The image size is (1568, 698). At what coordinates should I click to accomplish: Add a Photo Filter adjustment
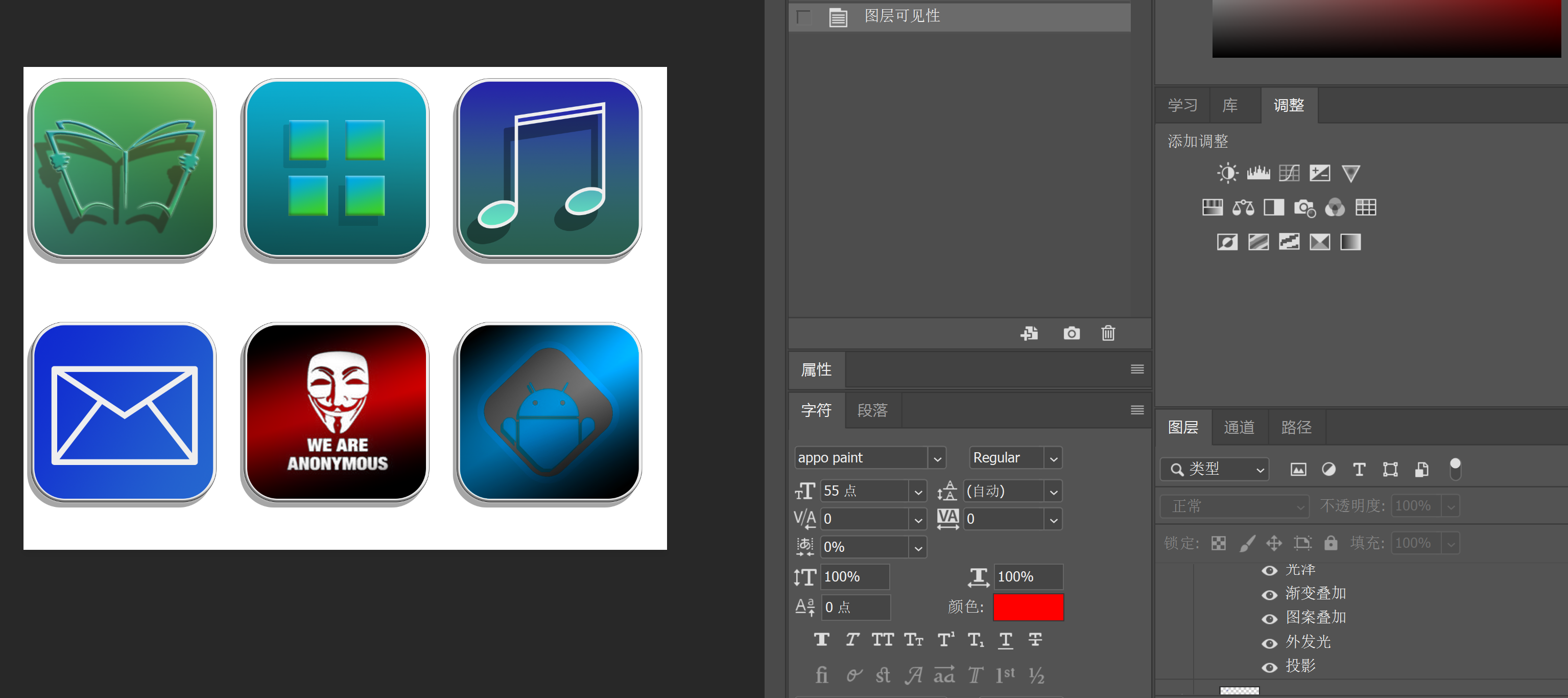click(1304, 207)
